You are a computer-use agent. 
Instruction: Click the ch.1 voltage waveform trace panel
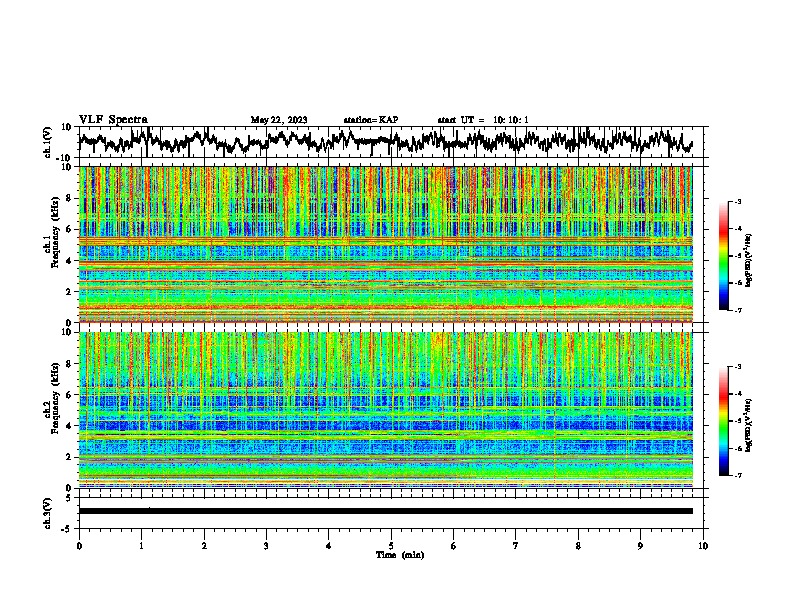coord(393,142)
